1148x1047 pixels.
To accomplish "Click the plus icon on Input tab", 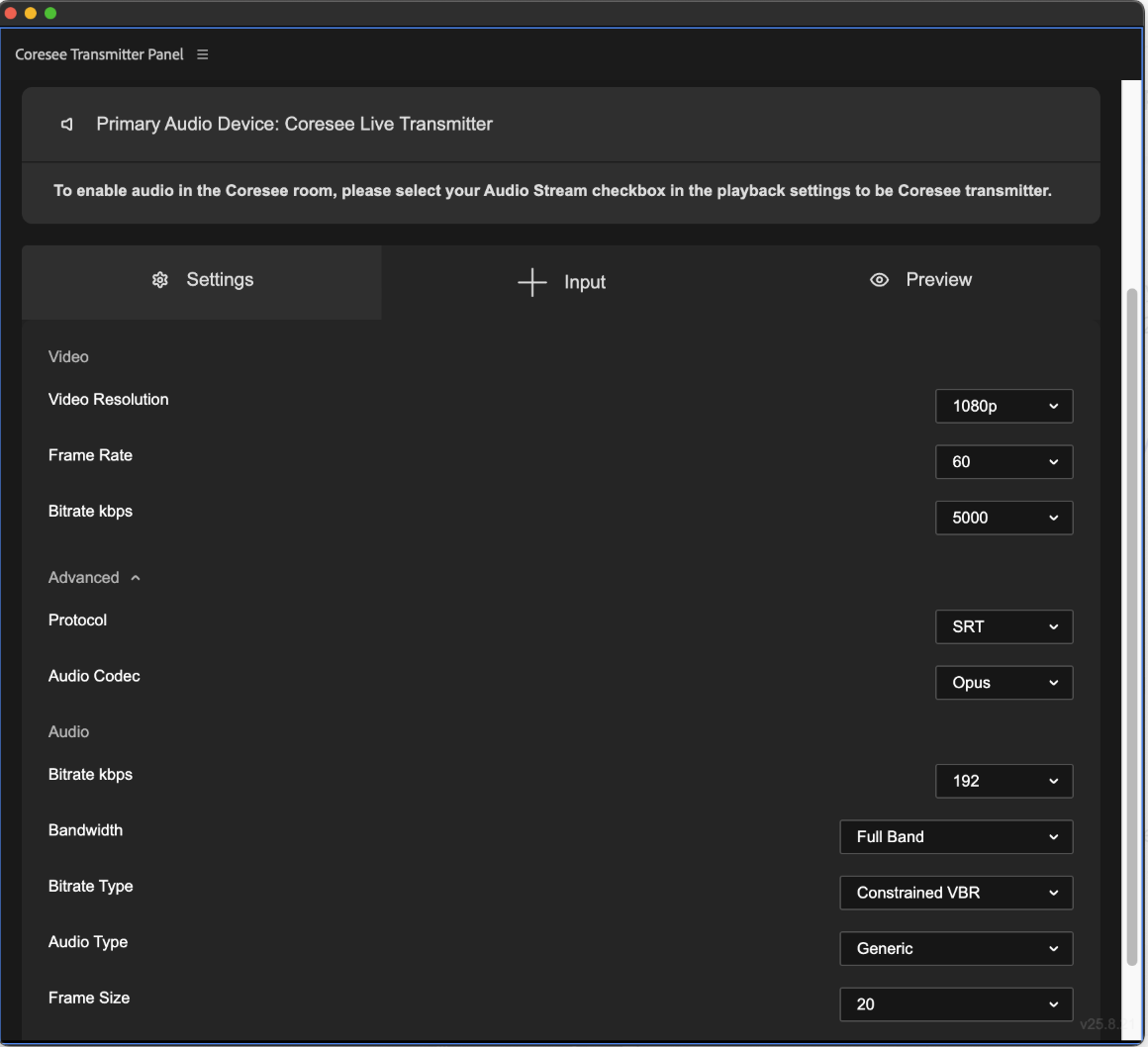I will coord(532,282).
